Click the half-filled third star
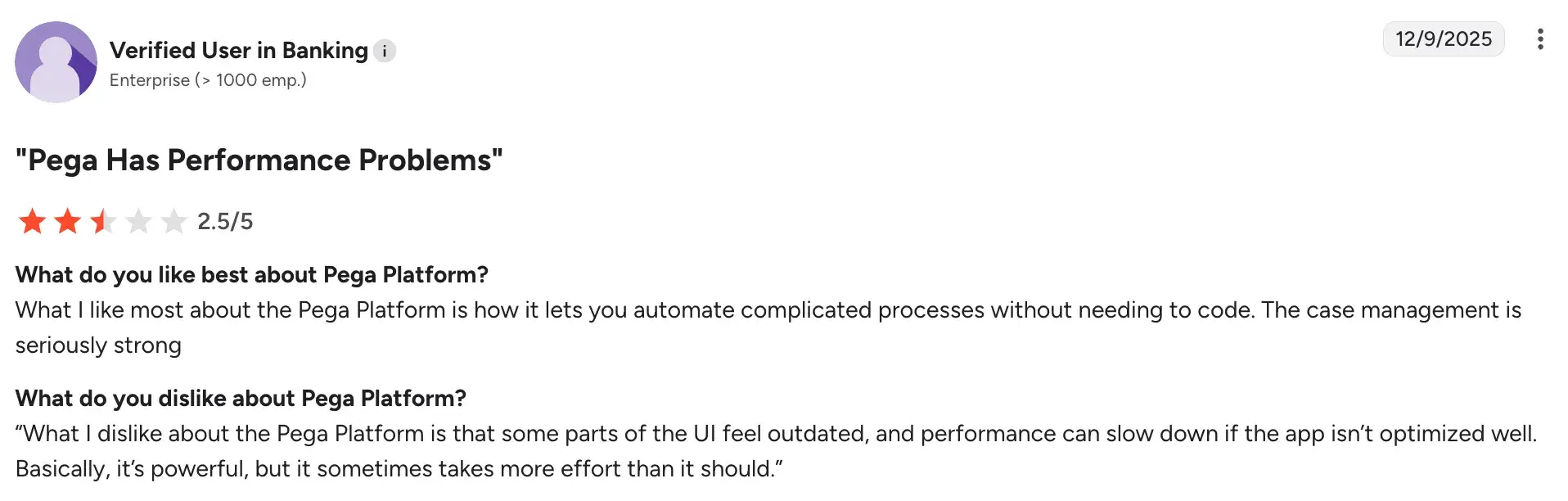 click(x=101, y=221)
